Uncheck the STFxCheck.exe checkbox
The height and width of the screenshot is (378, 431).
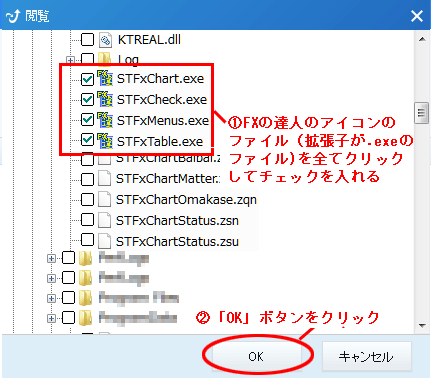pos(87,99)
